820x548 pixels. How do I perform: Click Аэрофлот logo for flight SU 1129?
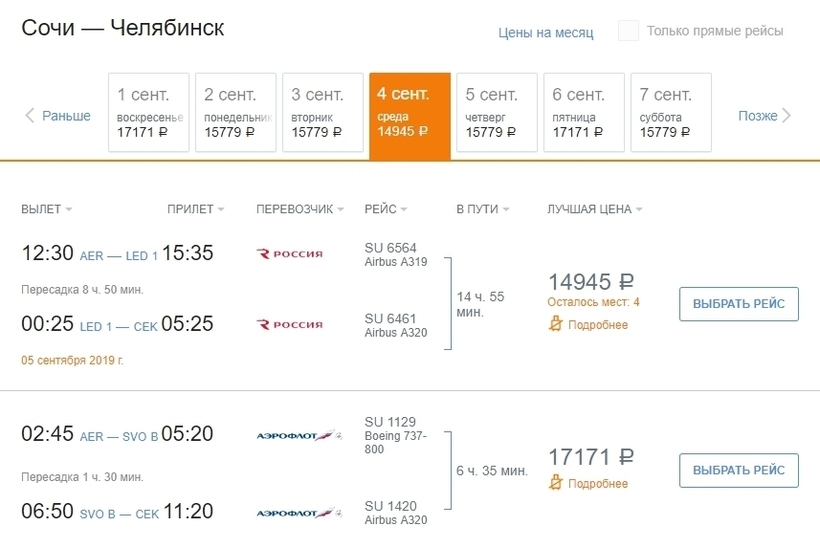(299, 436)
